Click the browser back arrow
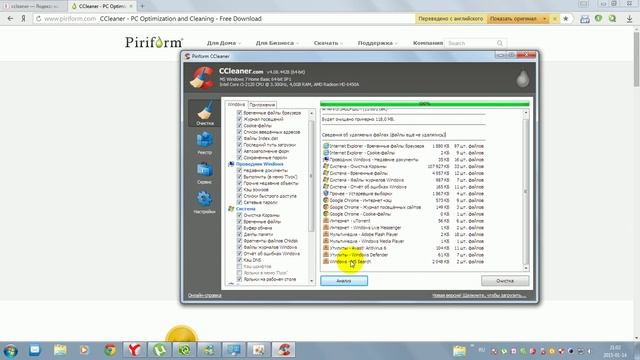The width and height of the screenshot is (640, 360). pyautogui.click(x=11, y=19)
